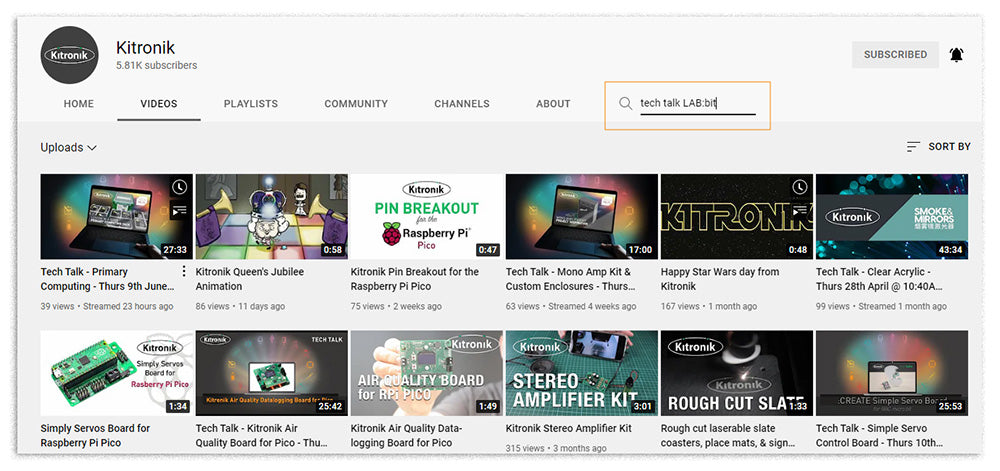Open the Rough Cut Slate video thumbnail
Screen dimensions: 1000x471
[x=736, y=373]
